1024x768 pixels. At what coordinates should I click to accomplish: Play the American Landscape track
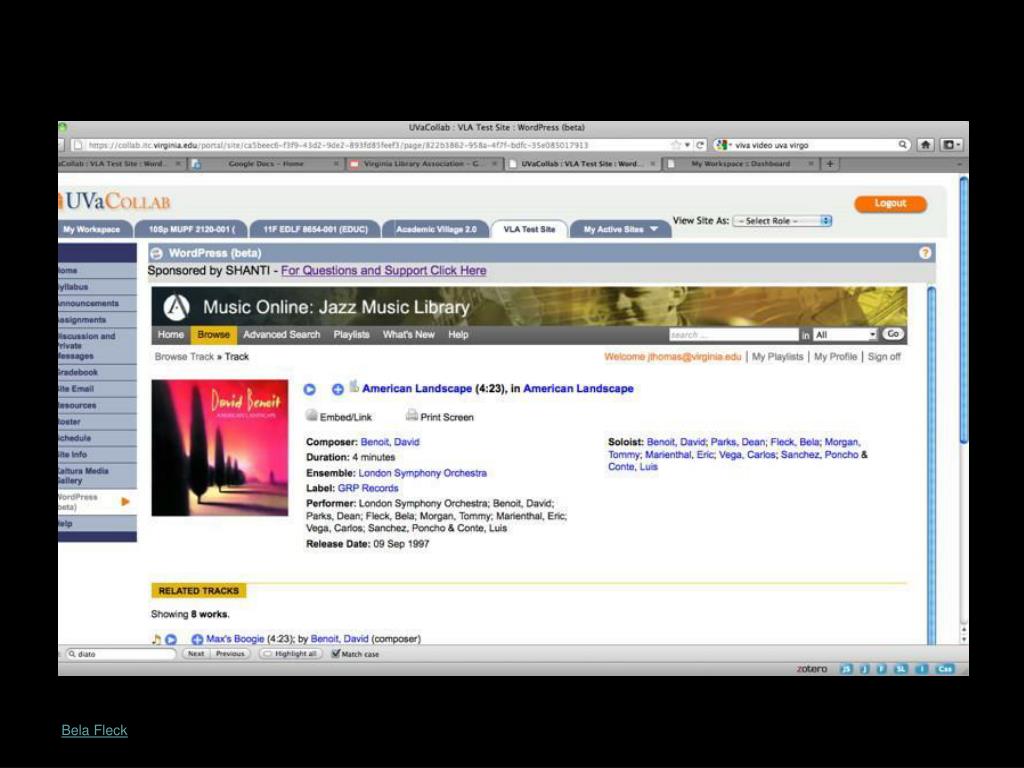pyautogui.click(x=310, y=389)
